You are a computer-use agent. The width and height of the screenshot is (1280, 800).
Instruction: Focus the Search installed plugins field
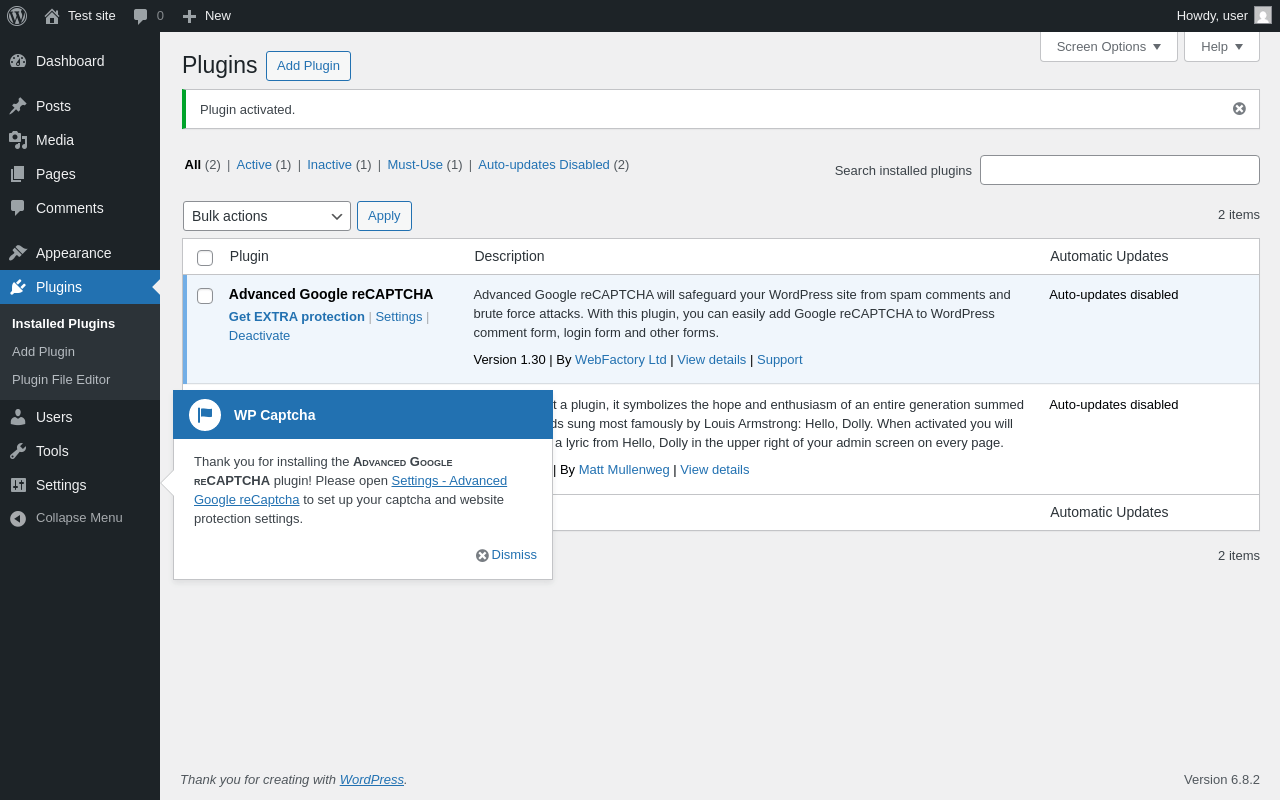tap(1119, 170)
